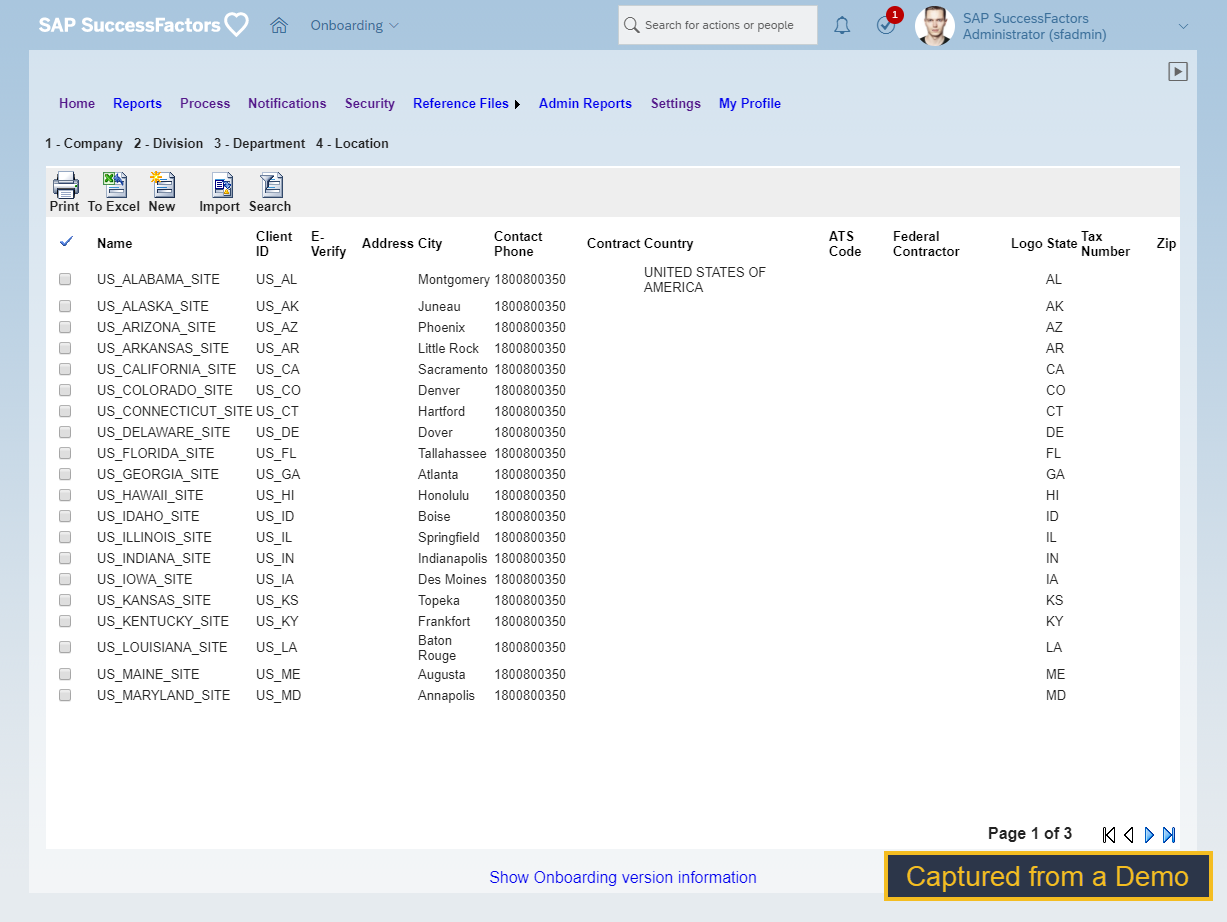Open the notifications bell
The image size is (1227, 922).
pos(842,25)
